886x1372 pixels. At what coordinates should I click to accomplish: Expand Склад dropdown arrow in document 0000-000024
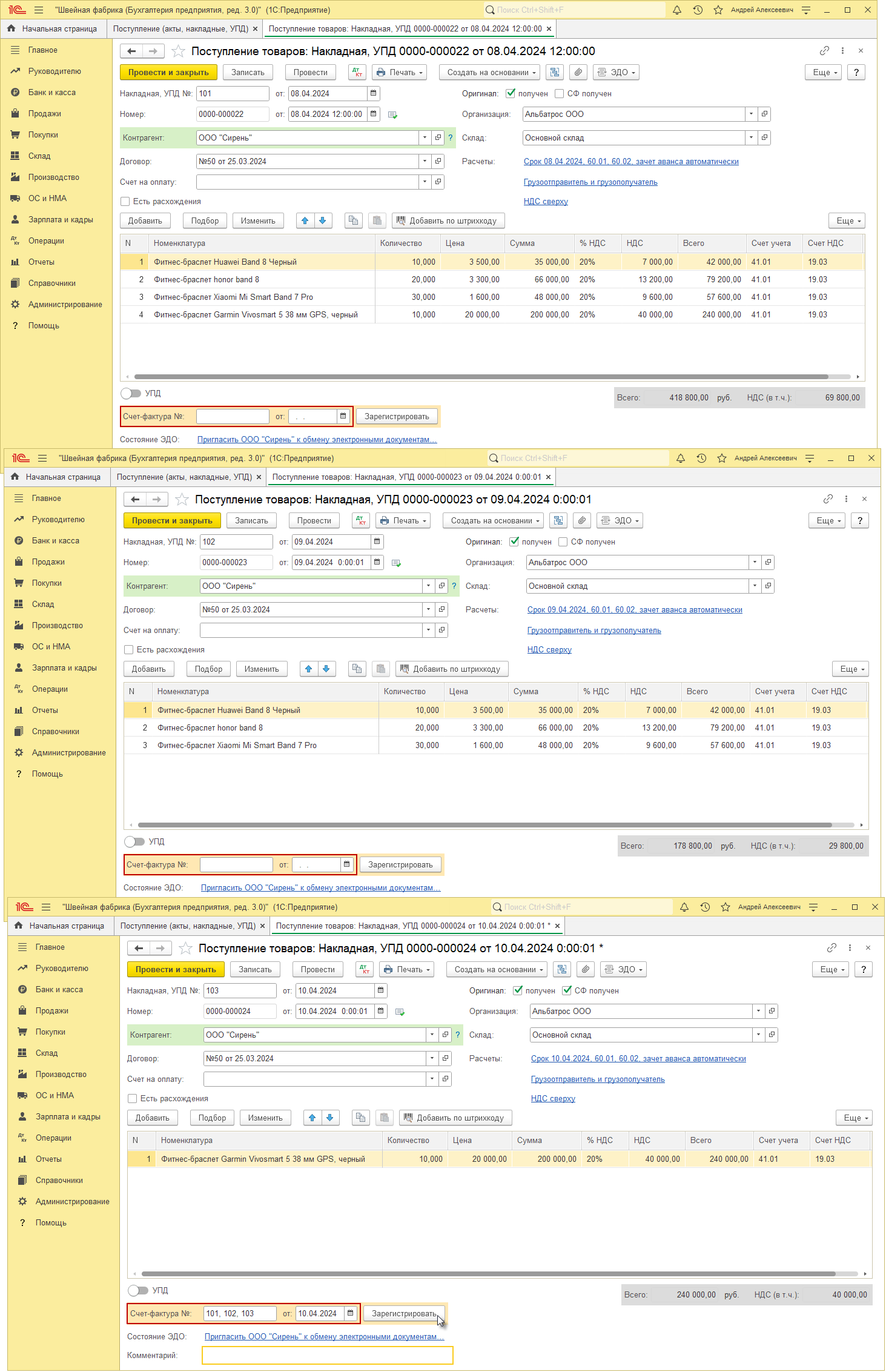[x=758, y=1035]
